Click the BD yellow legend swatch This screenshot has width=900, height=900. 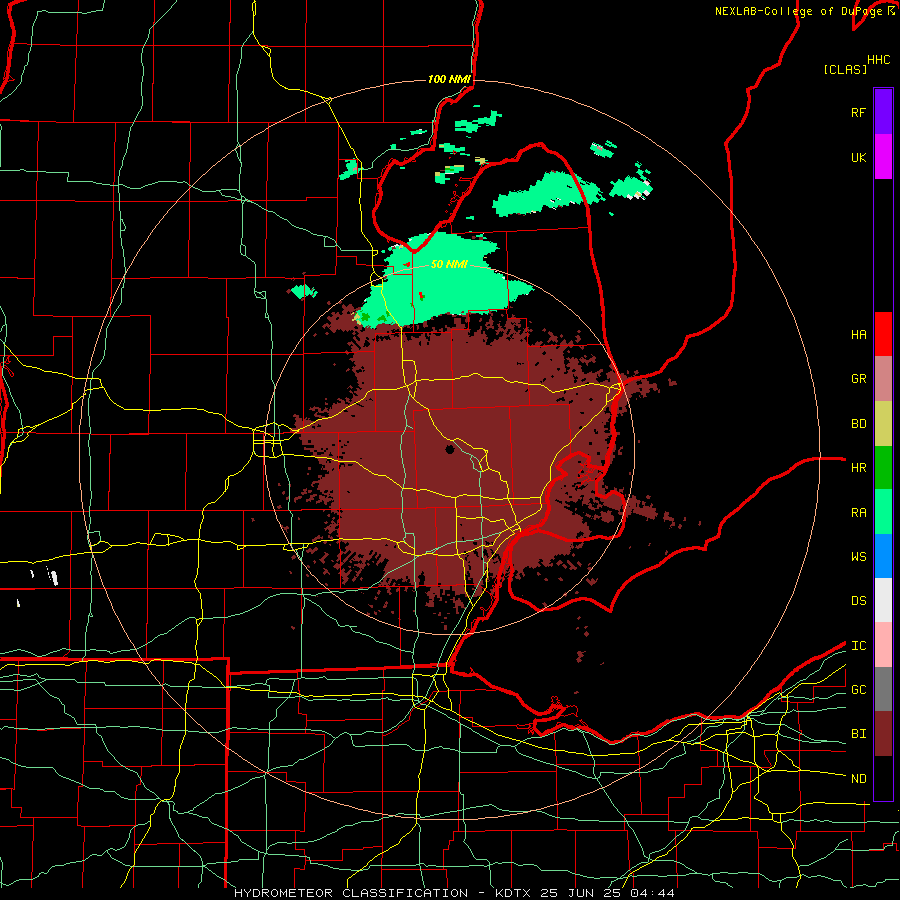[883, 423]
